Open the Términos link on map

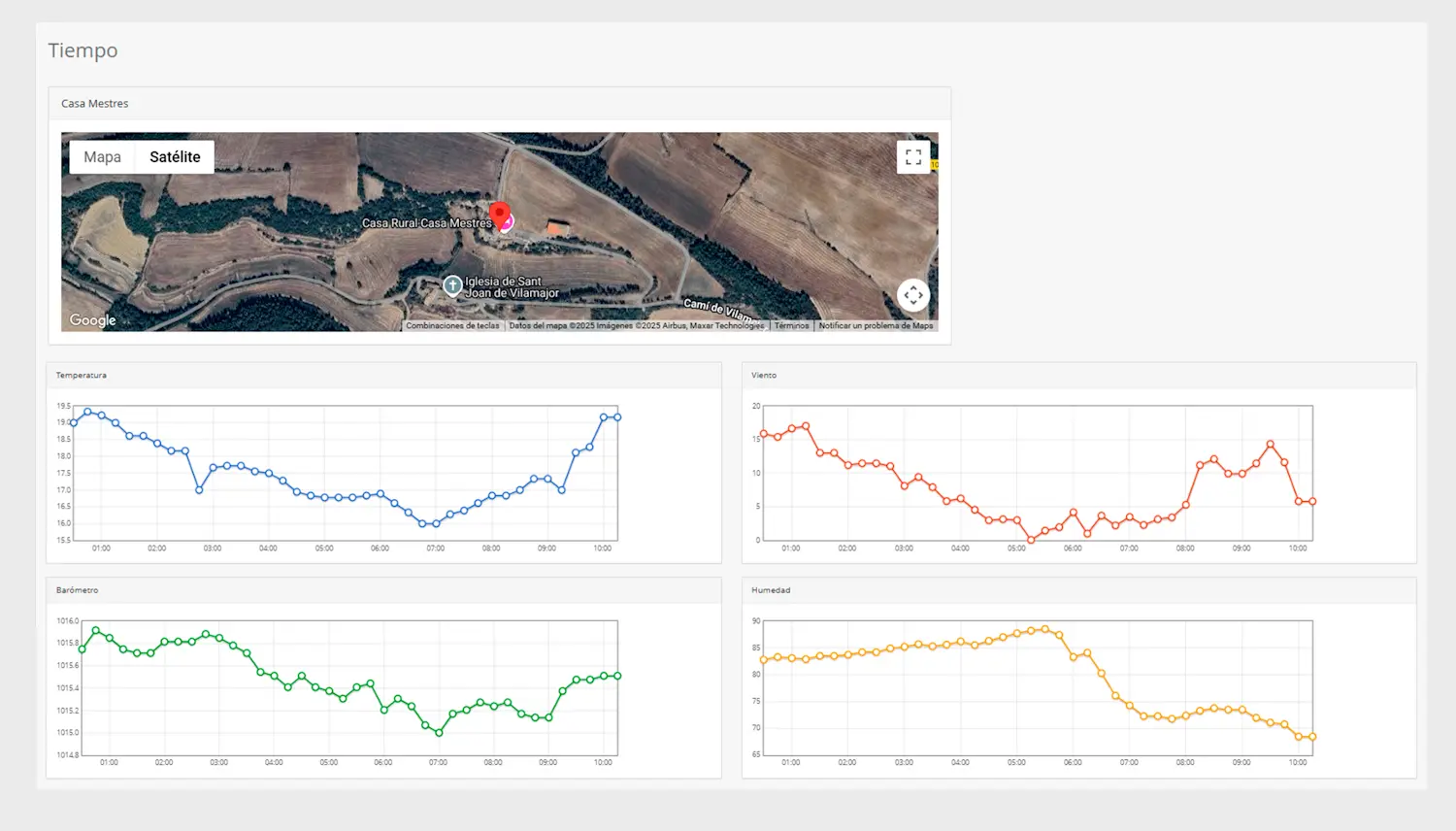coord(791,326)
